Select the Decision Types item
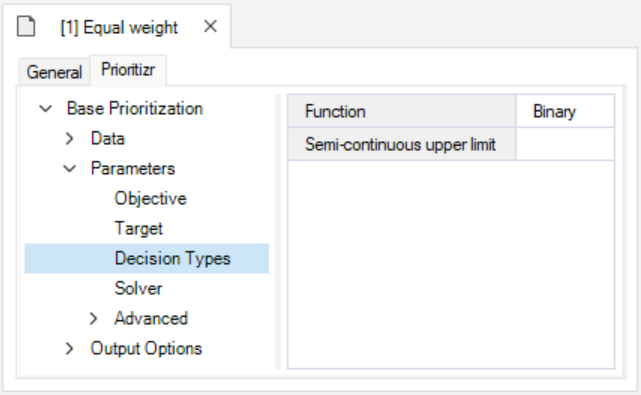The height and width of the screenshot is (395, 641). [147, 258]
